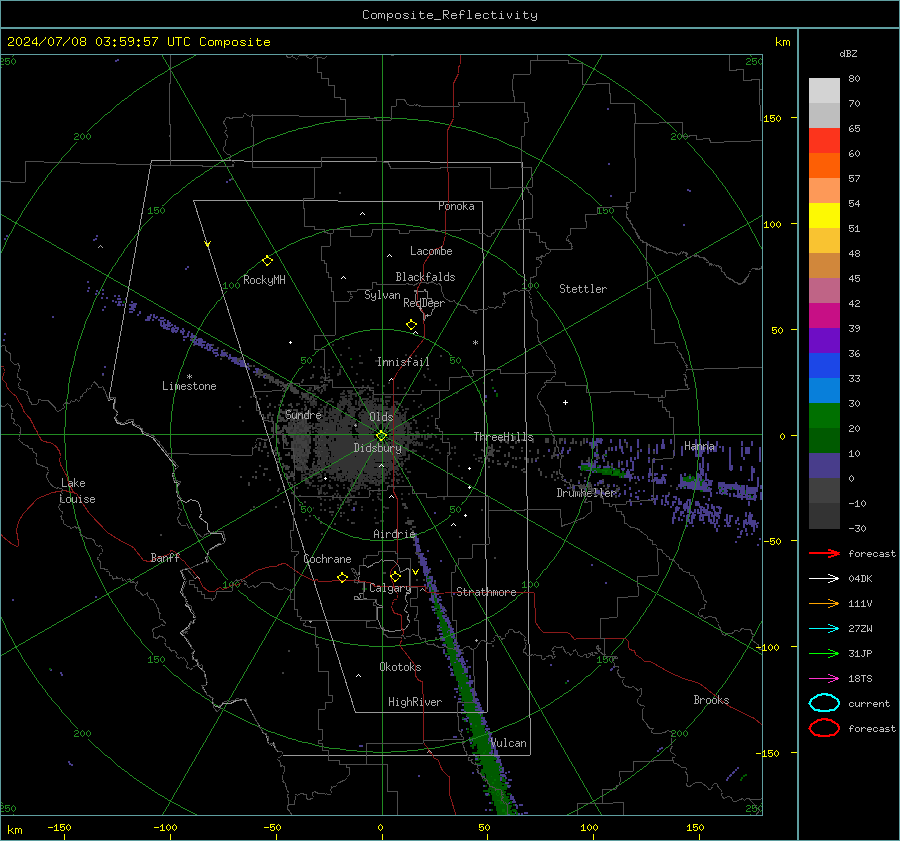
Task: Click the Cochrane label
Action: coord(327,559)
